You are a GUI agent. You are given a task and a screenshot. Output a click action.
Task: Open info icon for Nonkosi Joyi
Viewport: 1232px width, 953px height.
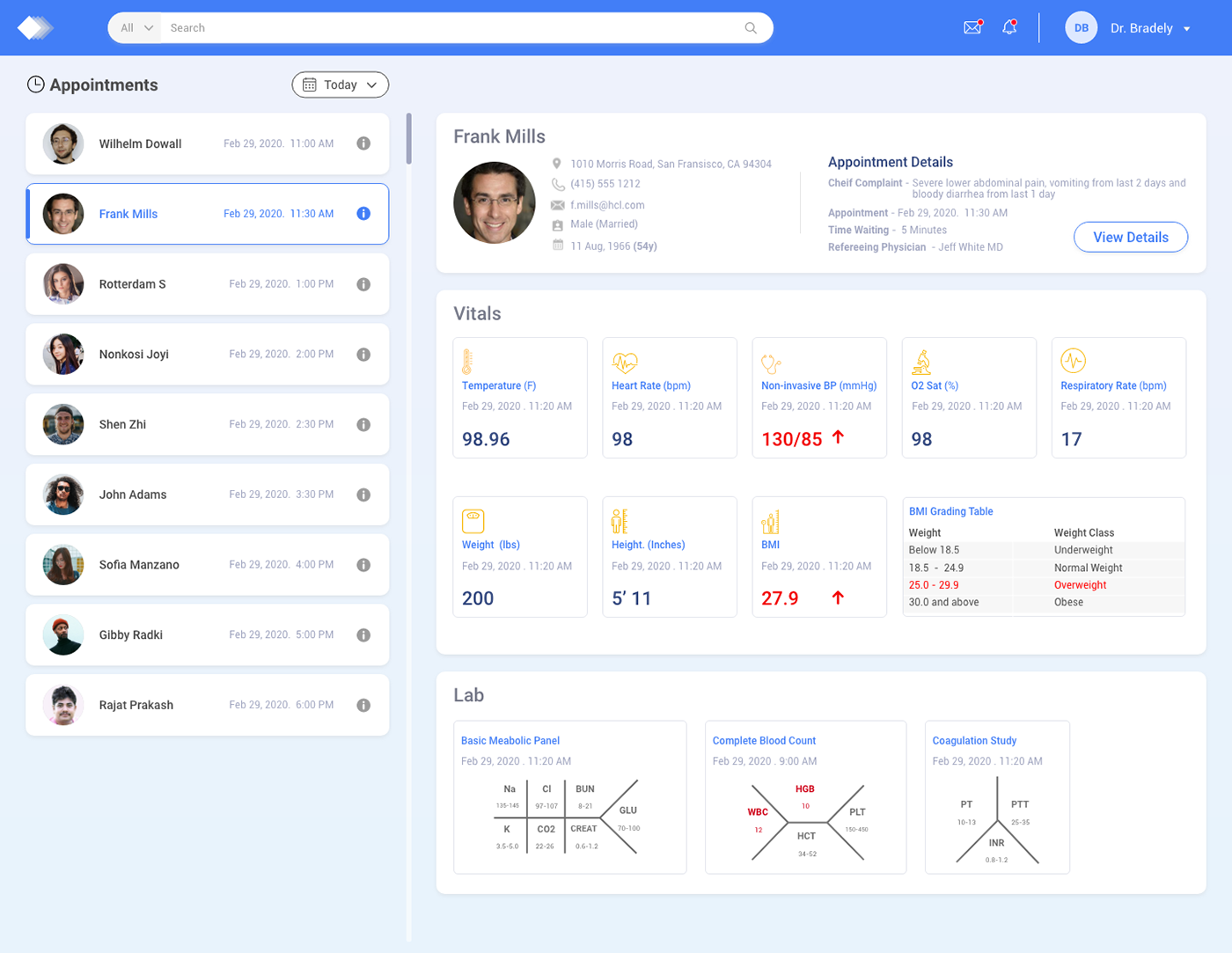click(363, 355)
